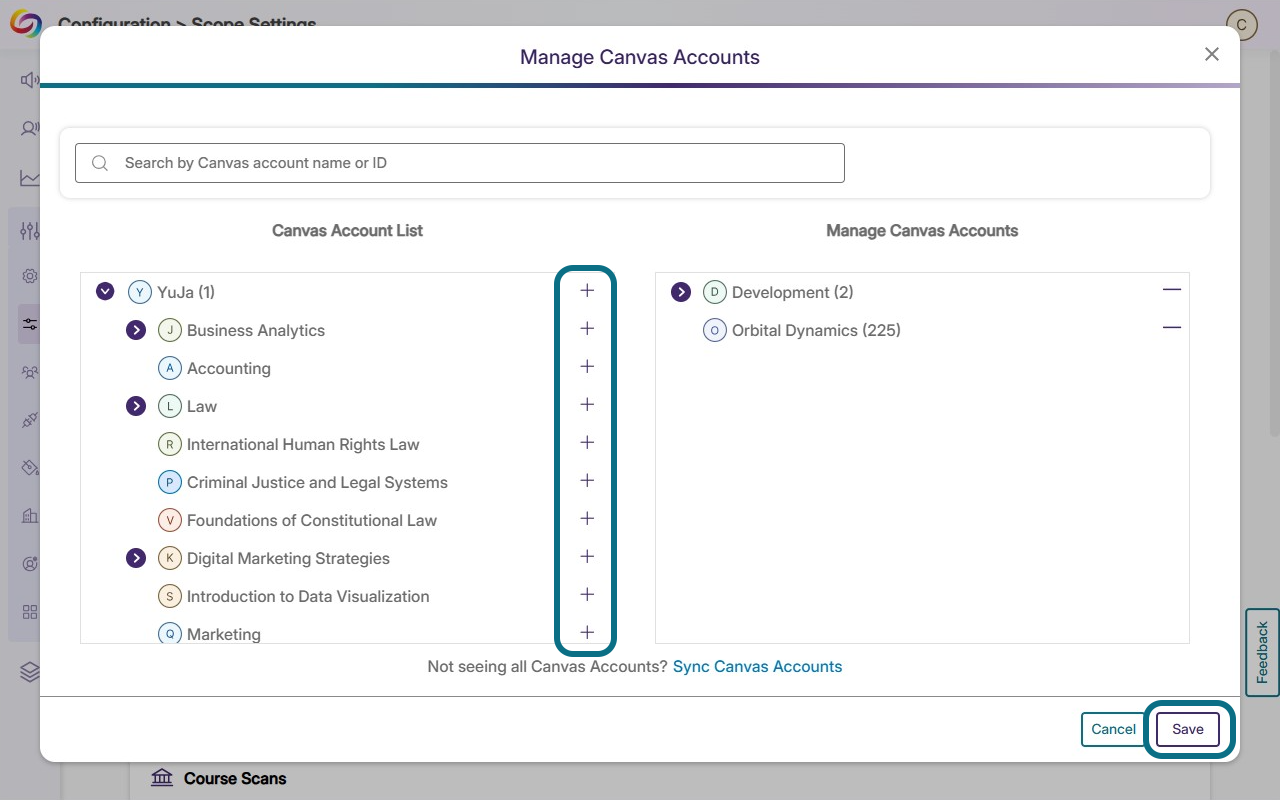This screenshot has height=800, width=1280.
Task: Open the user avatar C menu
Action: pos(1242,24)
